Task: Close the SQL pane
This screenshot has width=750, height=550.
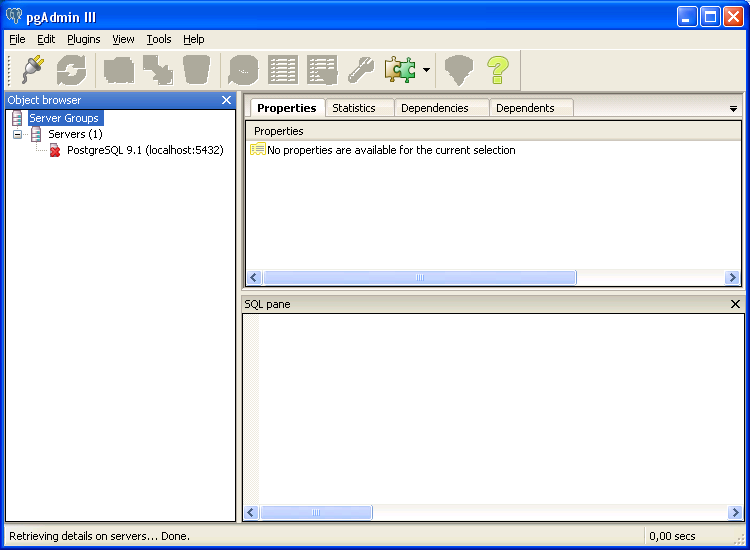Action: (736, 304)
